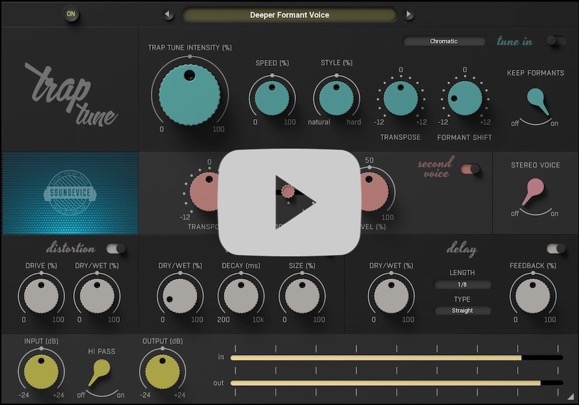Click the reverb Dry/Wet knob
The image size is (579, 405).
click(x=180, y=296)
